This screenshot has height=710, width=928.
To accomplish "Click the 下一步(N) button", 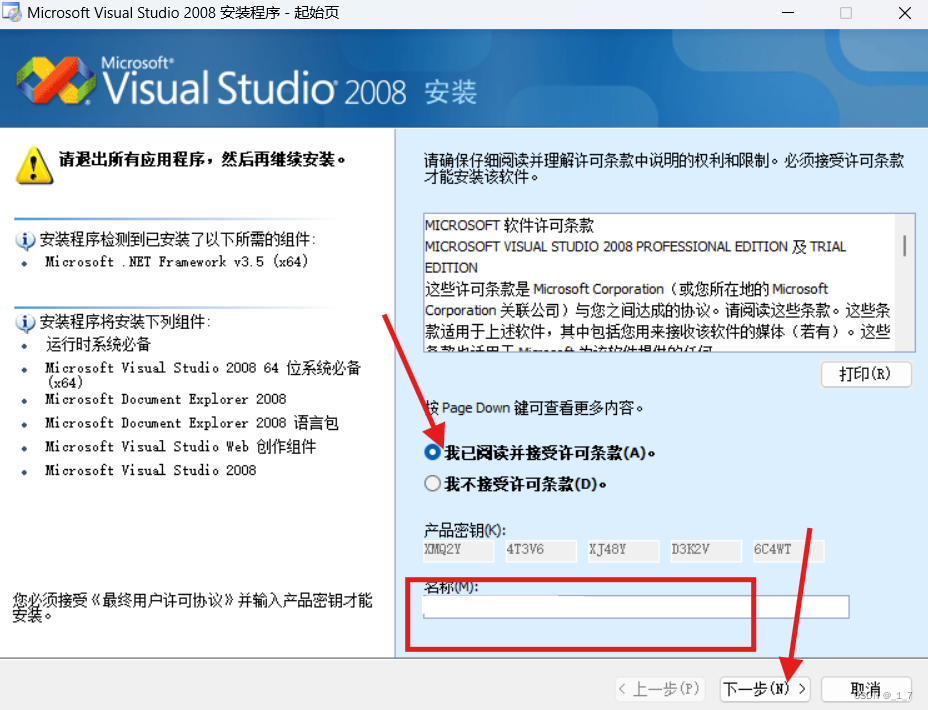I will [x=765, y=689].
